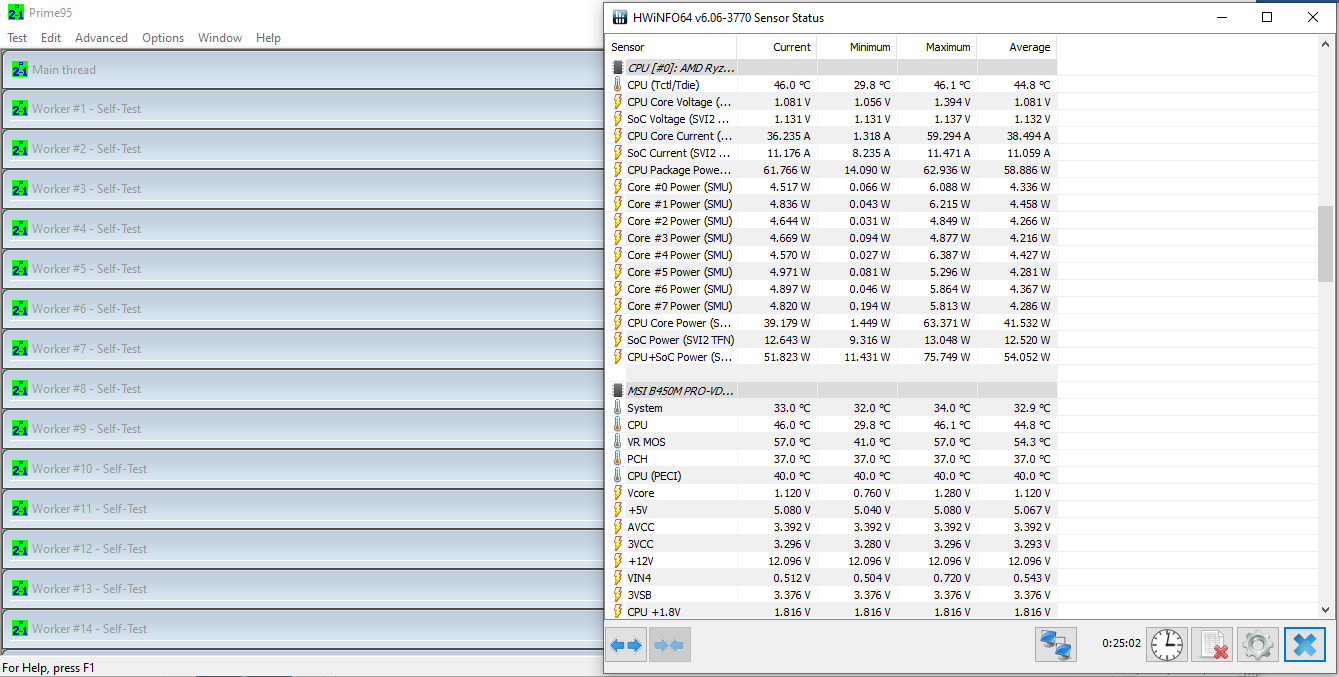Screen dimensions: 1339x677
Task: Click the HWiNFO64 title bar app icon
Action: click(621, 18)
